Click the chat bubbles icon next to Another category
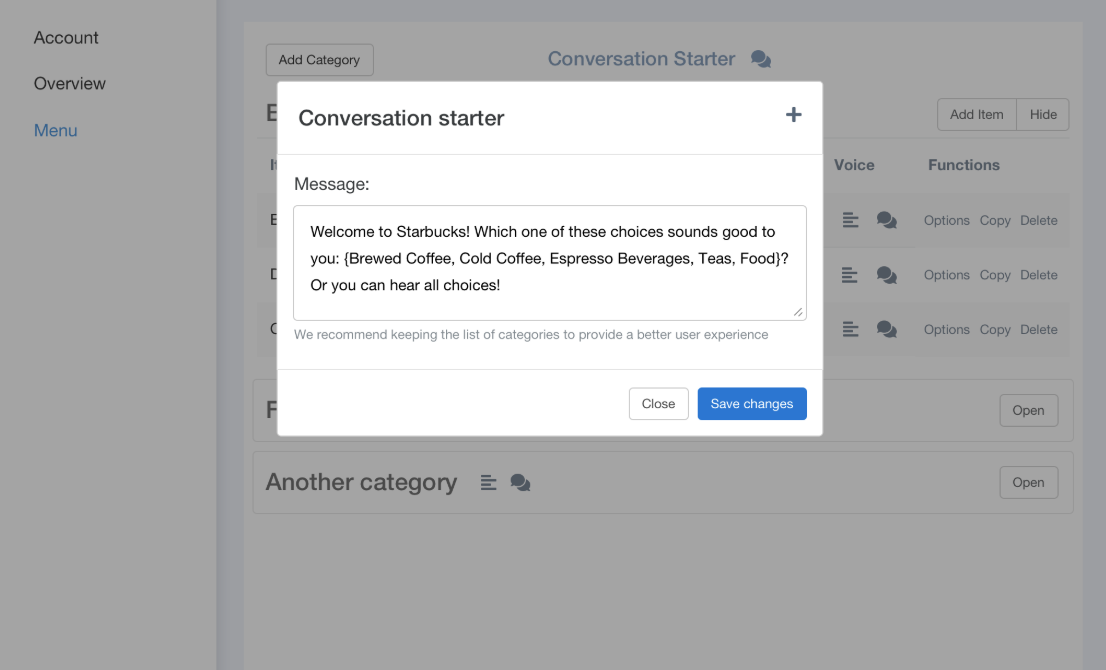This screenshot has height=670, width=1106. [x=521, y=482]
